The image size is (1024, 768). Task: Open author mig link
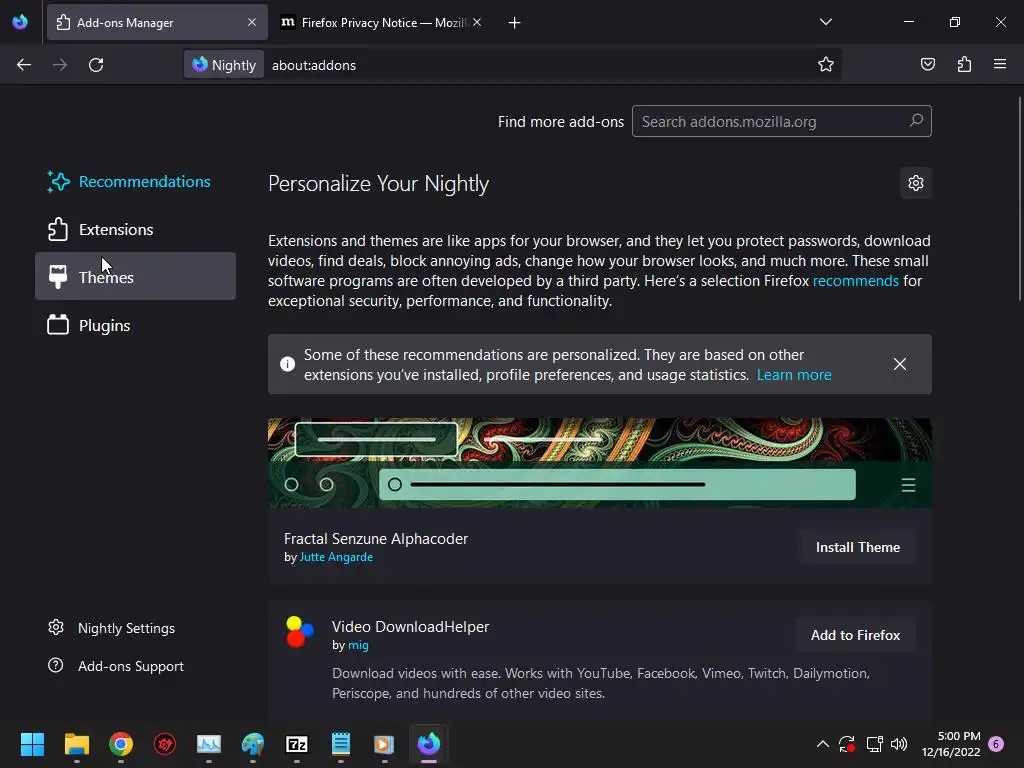click(358, 645)
